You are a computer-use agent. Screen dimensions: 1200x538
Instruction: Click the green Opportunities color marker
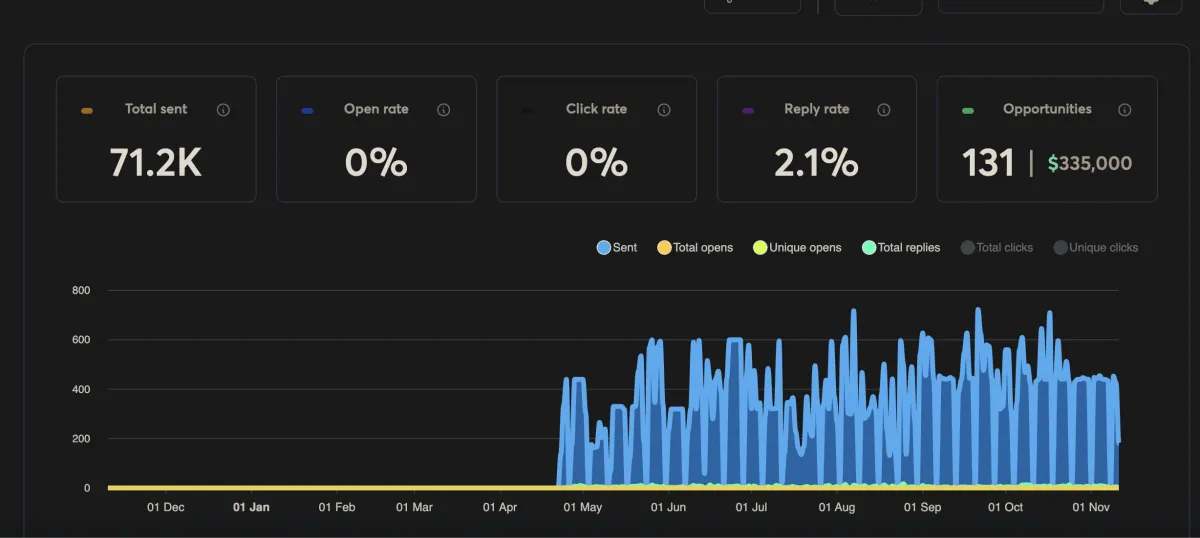[968, 110]
